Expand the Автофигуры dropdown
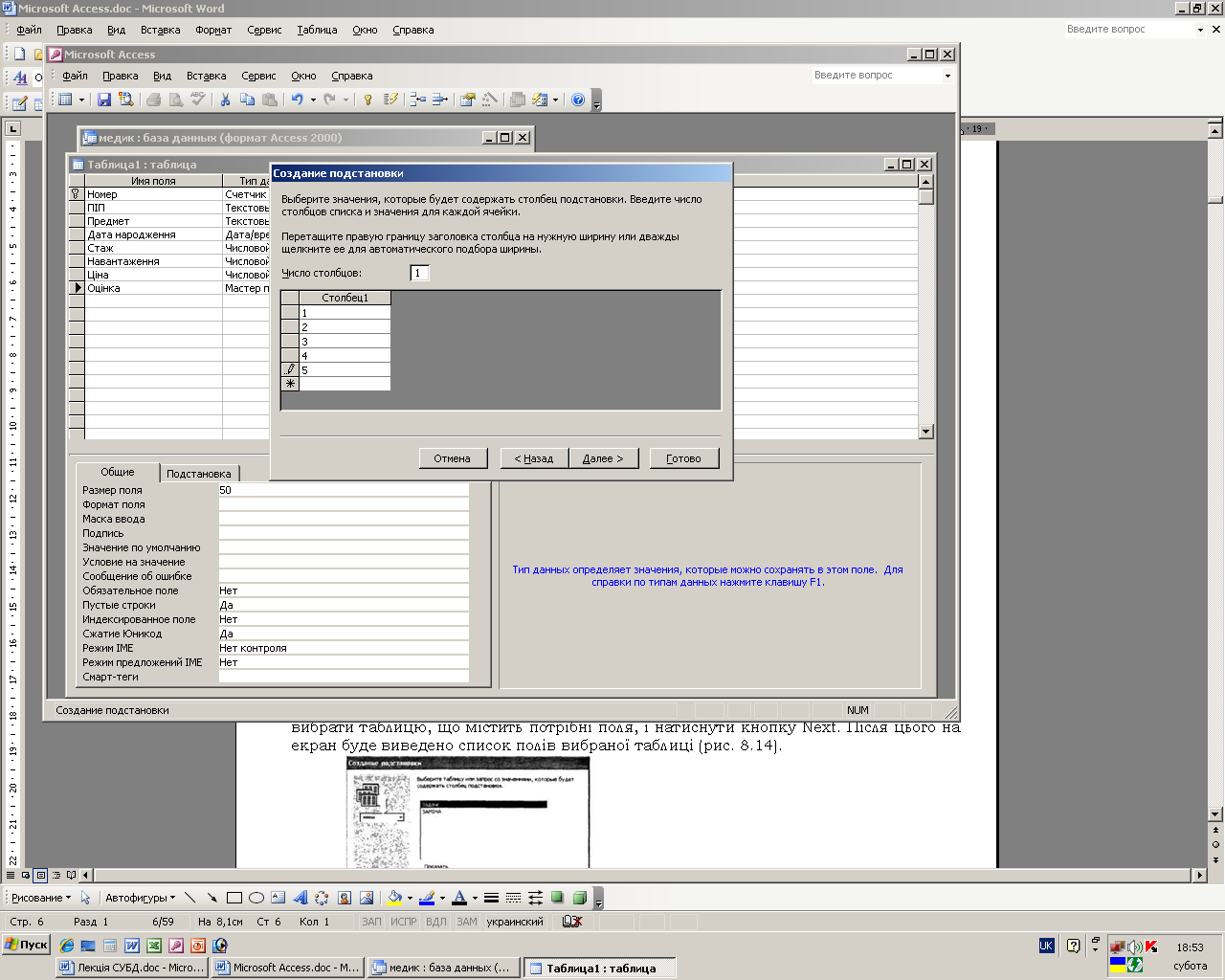Image resolution: width=1225 pixels, height=980 pixels. pos(140,898)
